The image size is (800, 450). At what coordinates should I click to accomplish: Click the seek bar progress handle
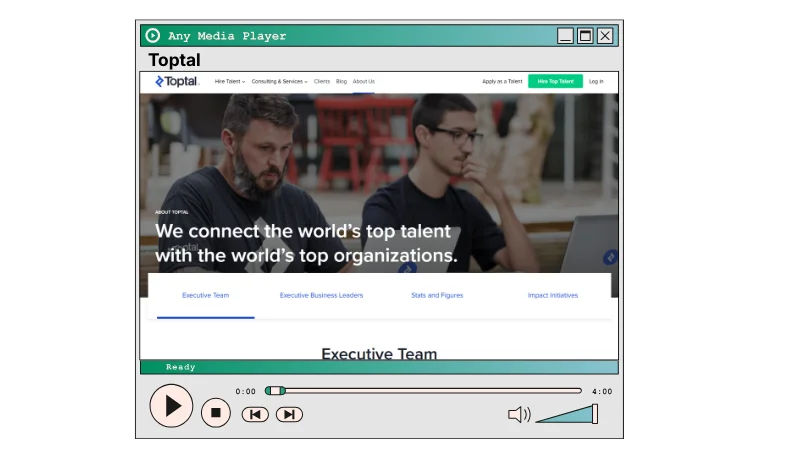(x=275, y=391)
